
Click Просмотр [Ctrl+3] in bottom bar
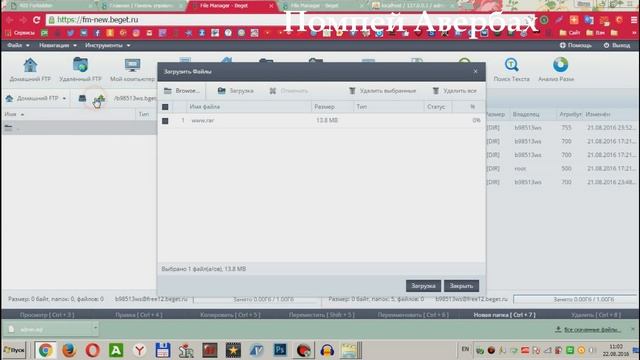click(x=47, y=315)
